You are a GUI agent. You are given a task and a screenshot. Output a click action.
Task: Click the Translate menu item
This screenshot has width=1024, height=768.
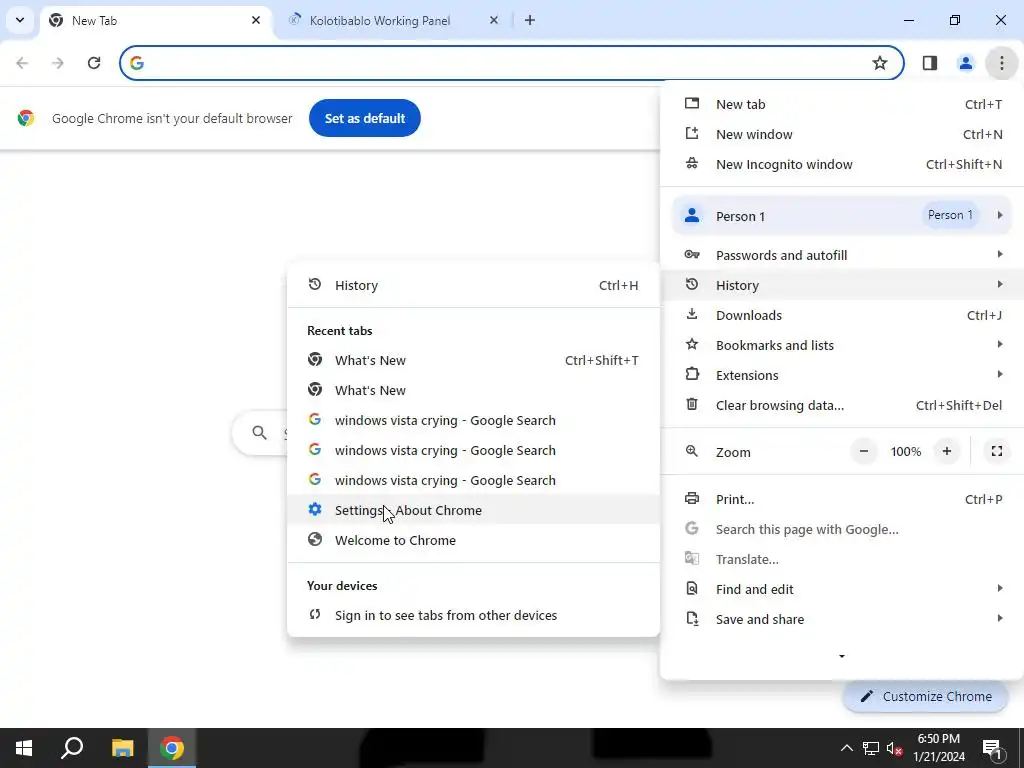coord(842,560)
